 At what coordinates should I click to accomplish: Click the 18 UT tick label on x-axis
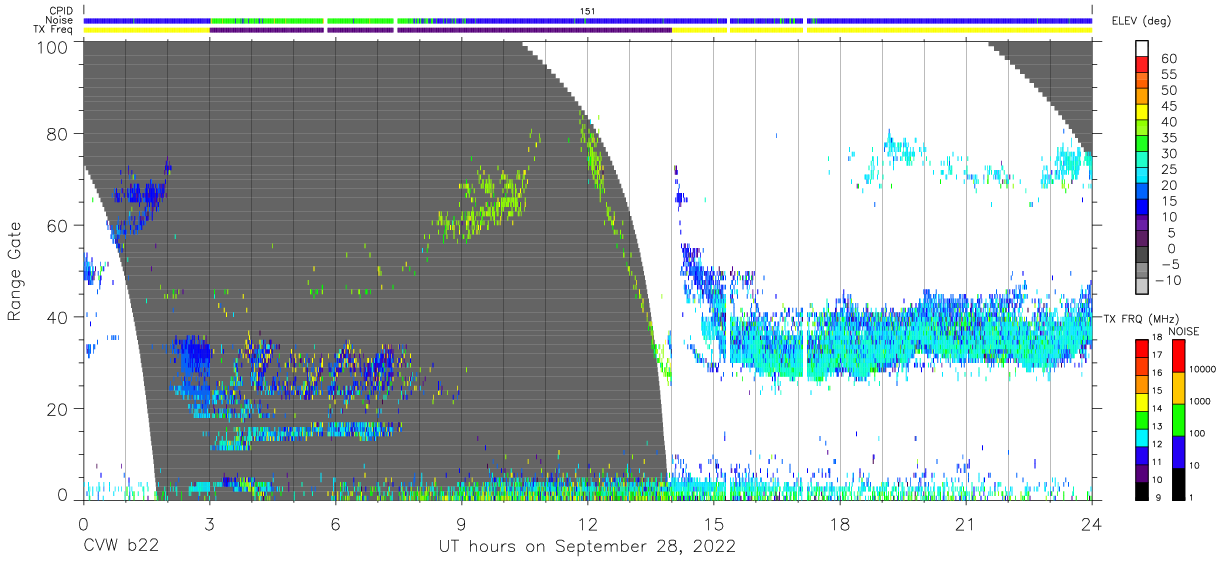click(840, 525)
